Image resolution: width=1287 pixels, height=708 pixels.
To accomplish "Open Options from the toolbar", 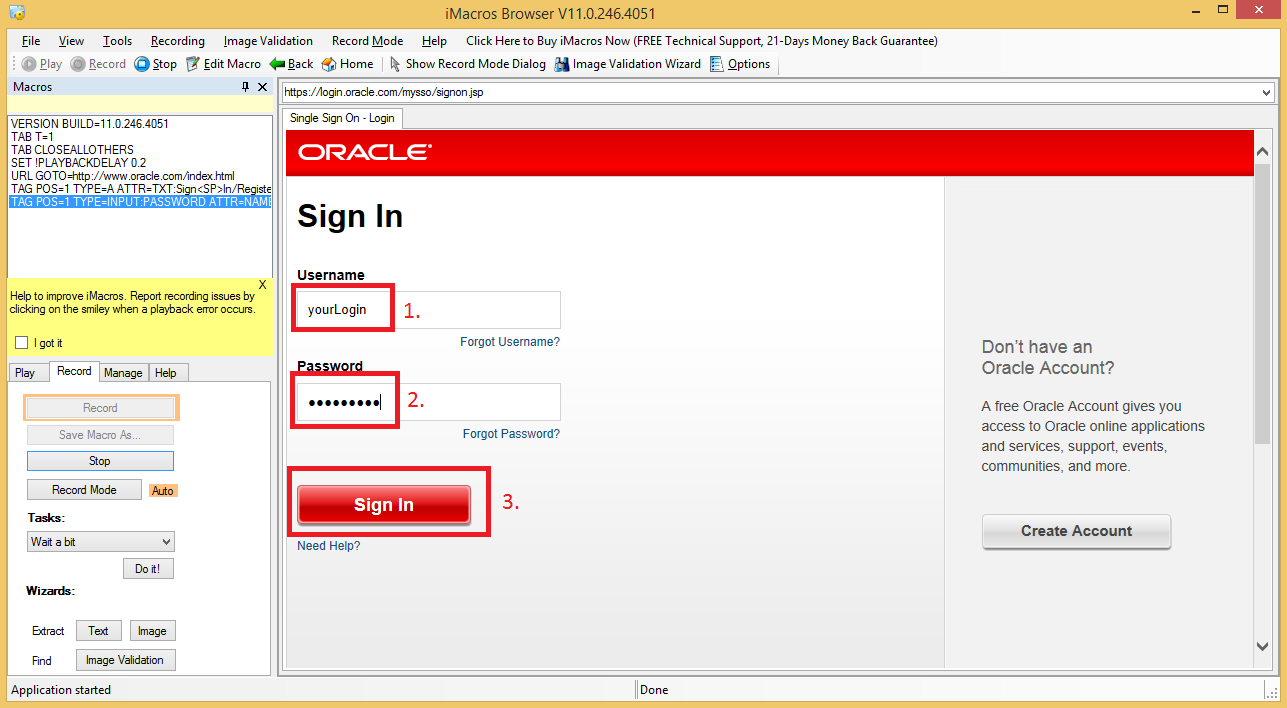I will (x=740, y=64).
